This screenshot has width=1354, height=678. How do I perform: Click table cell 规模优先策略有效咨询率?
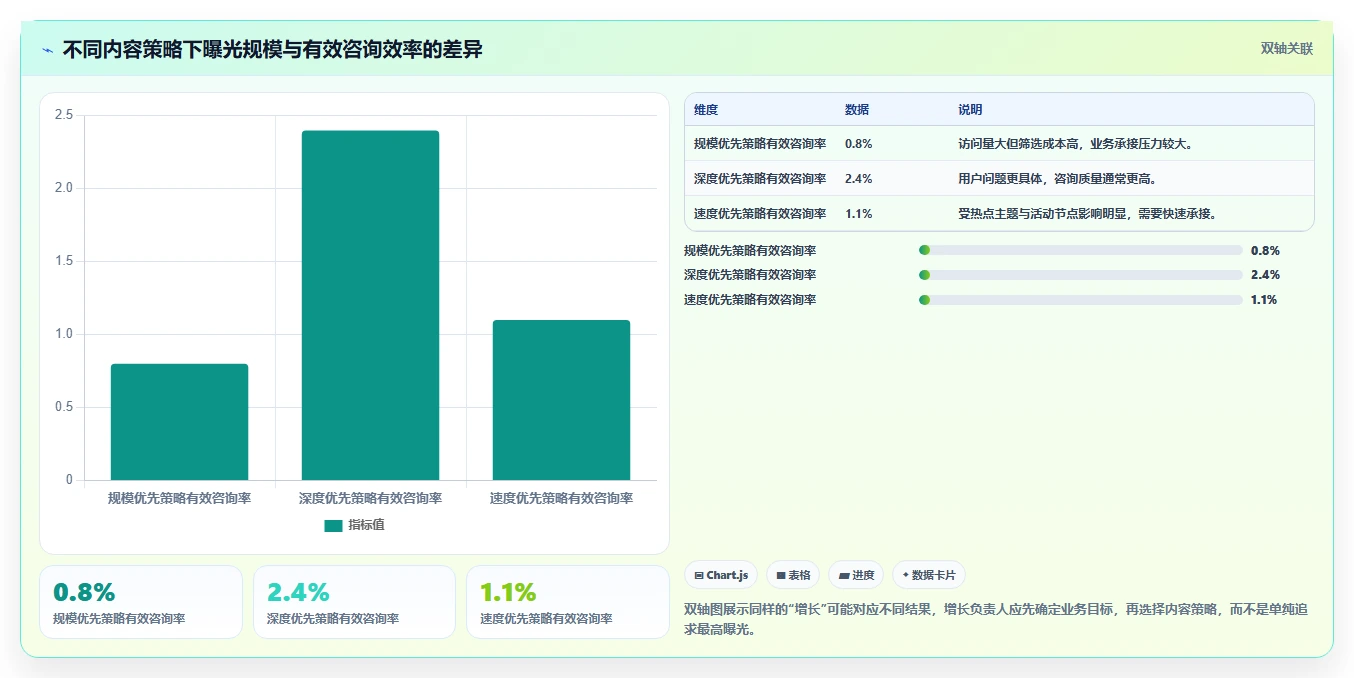point(760,144)
